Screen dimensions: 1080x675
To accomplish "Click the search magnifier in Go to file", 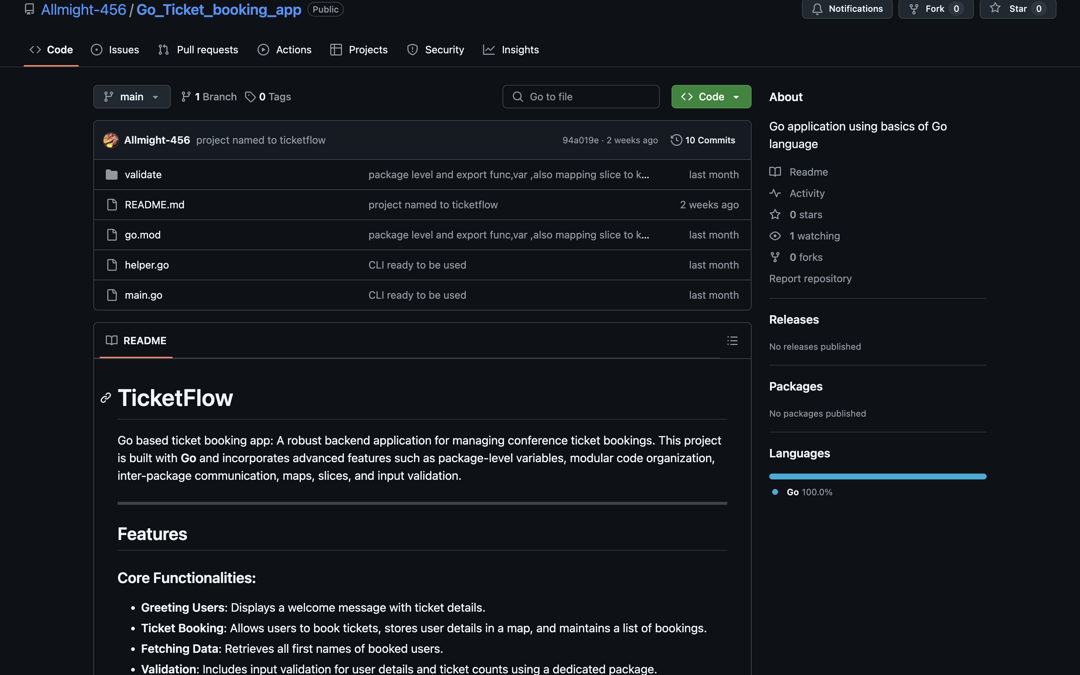I will coord(518,97).
